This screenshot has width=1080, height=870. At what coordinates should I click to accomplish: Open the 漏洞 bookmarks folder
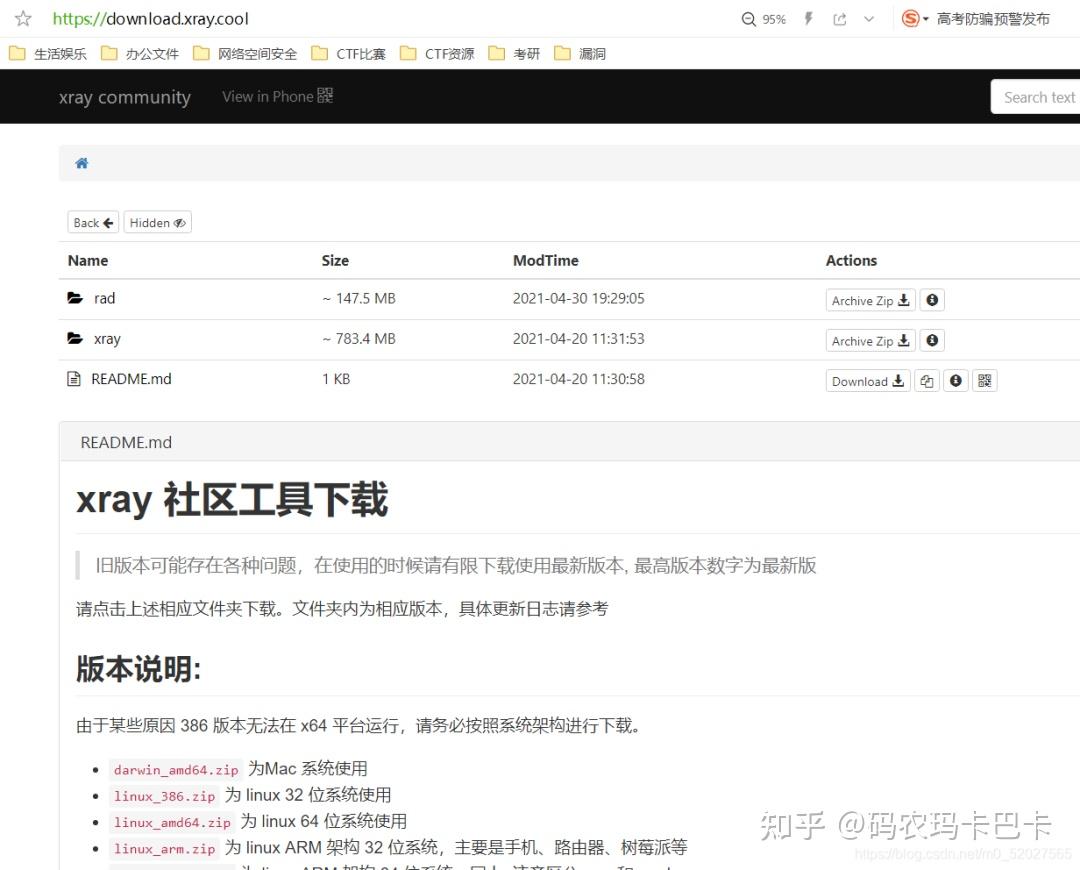click(589, 53)
